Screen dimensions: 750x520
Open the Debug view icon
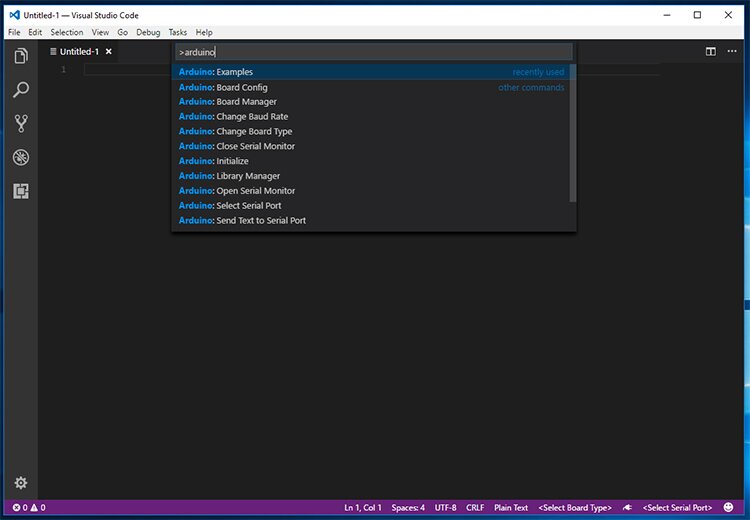click(x=21, y=157)
